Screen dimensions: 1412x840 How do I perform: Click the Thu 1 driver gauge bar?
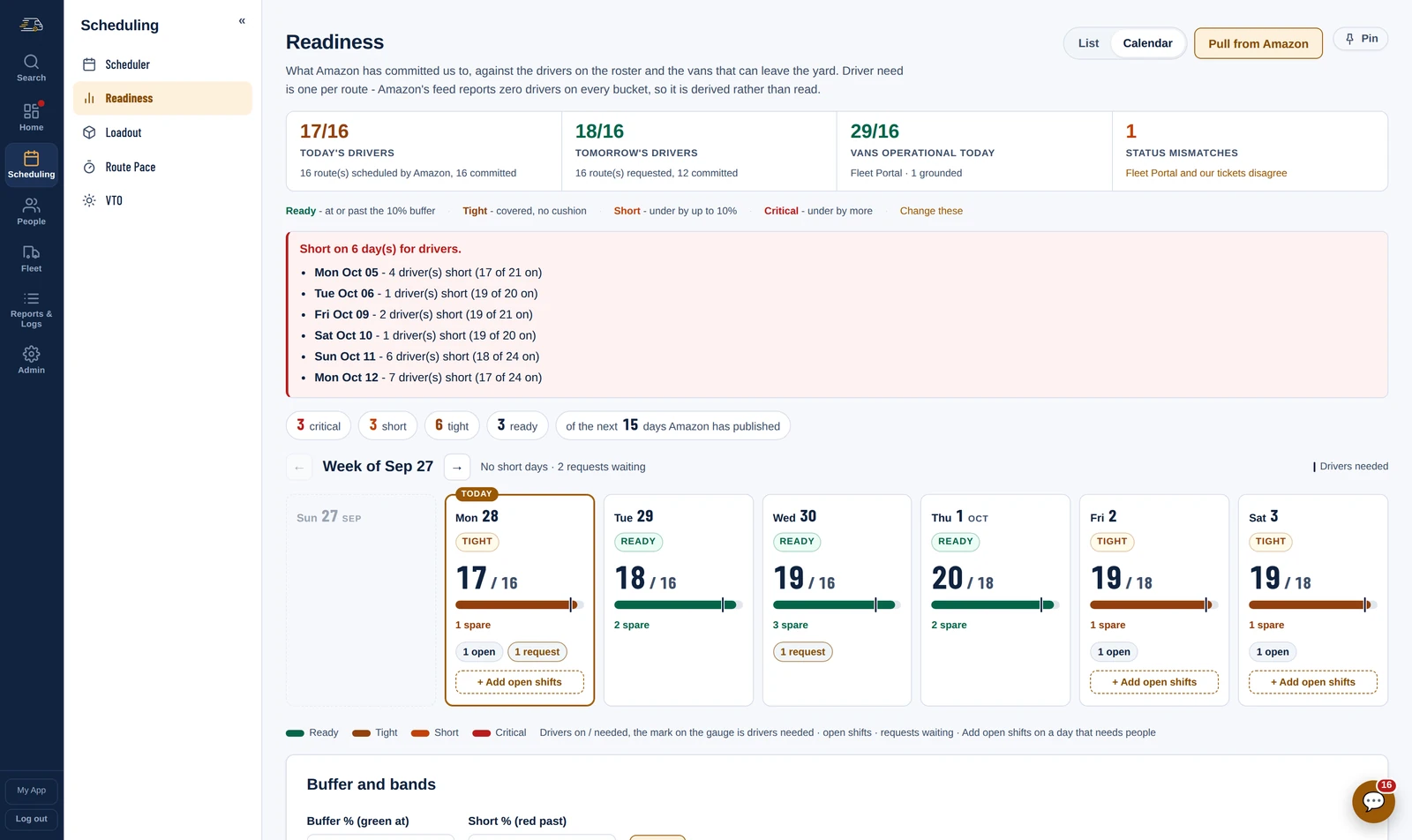995,604
